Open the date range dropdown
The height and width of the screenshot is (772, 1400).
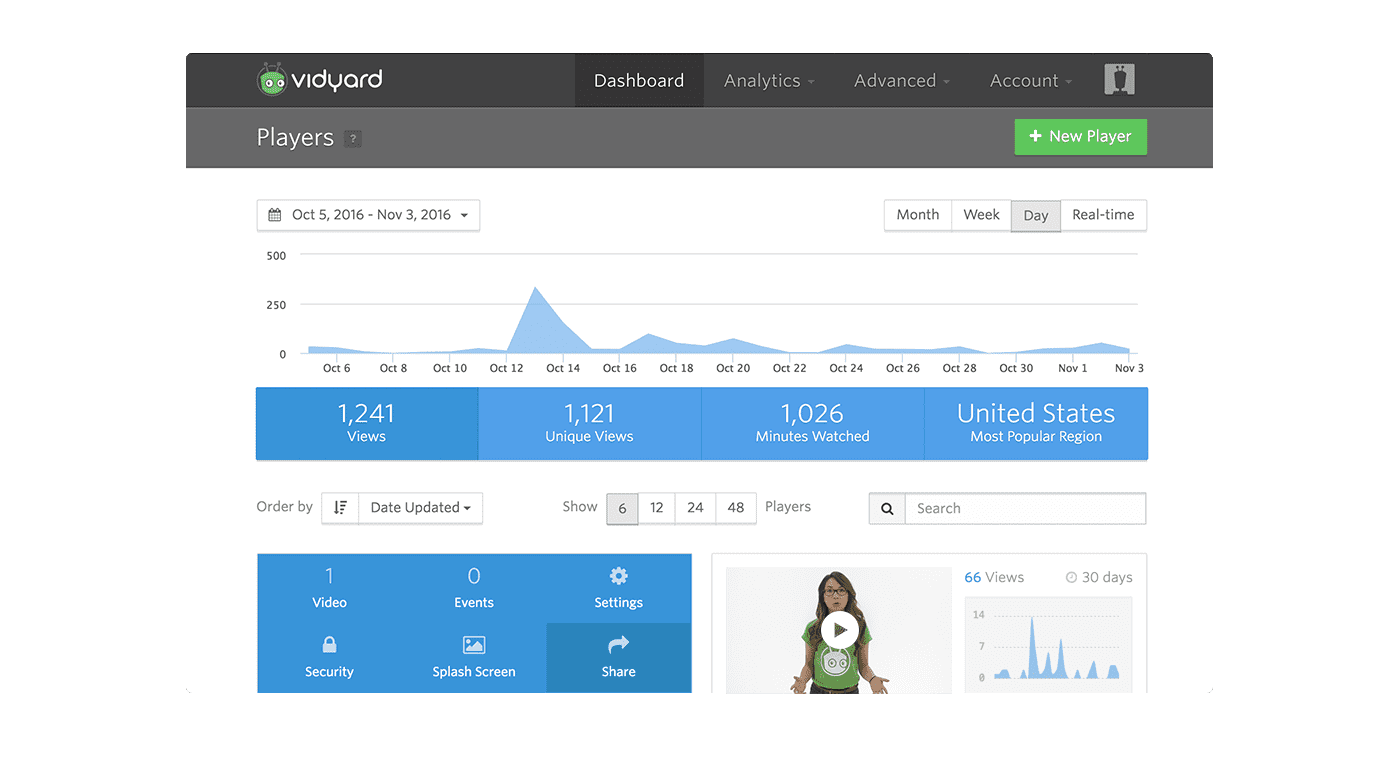[368, 215]
